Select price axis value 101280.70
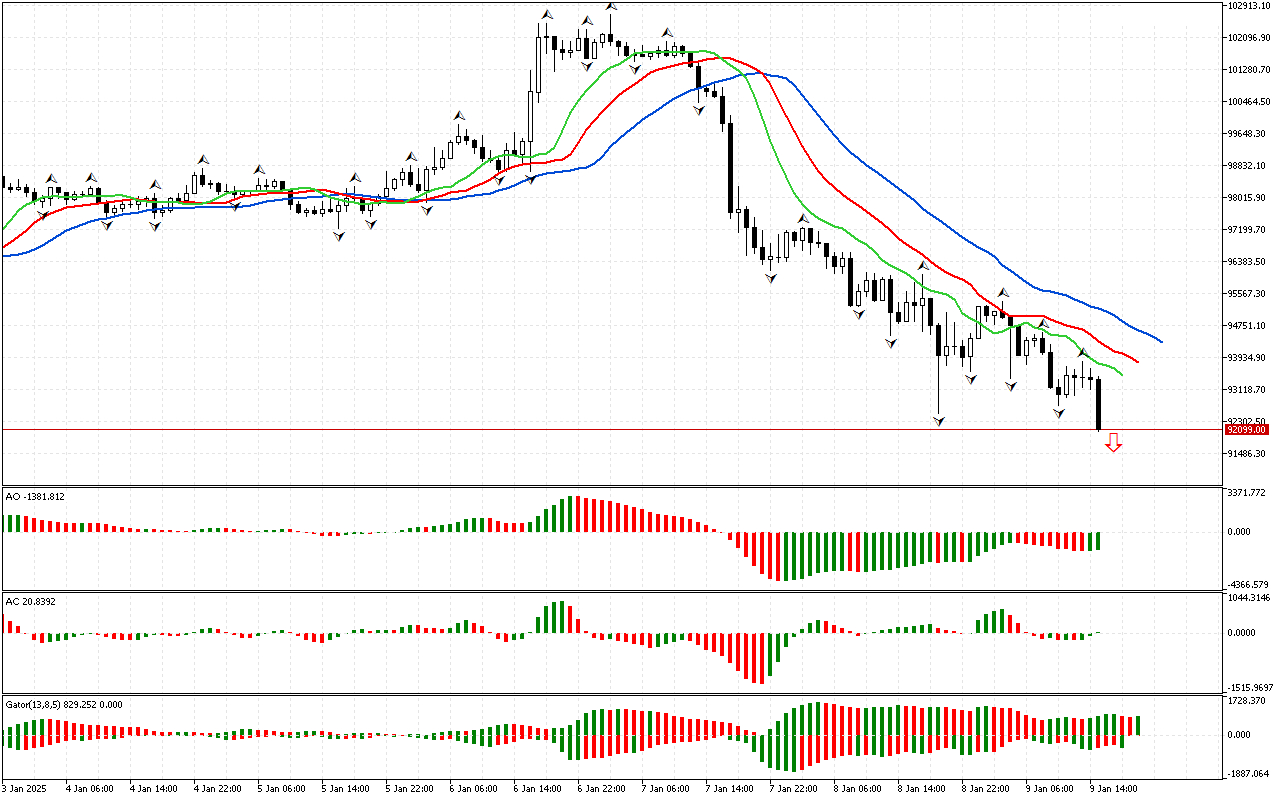The height and width of the screenshot is (800, 1280). (x=1249, y=70)
